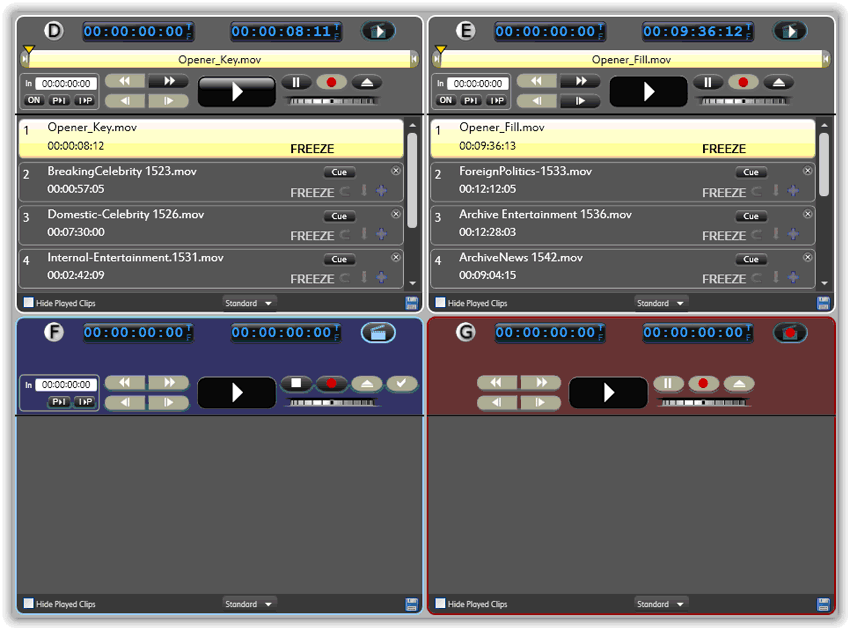Screen dimensions: 850x630
Task: Cue the Internal-Entertainment.1531.mov clip
Action: coord(339,259)
